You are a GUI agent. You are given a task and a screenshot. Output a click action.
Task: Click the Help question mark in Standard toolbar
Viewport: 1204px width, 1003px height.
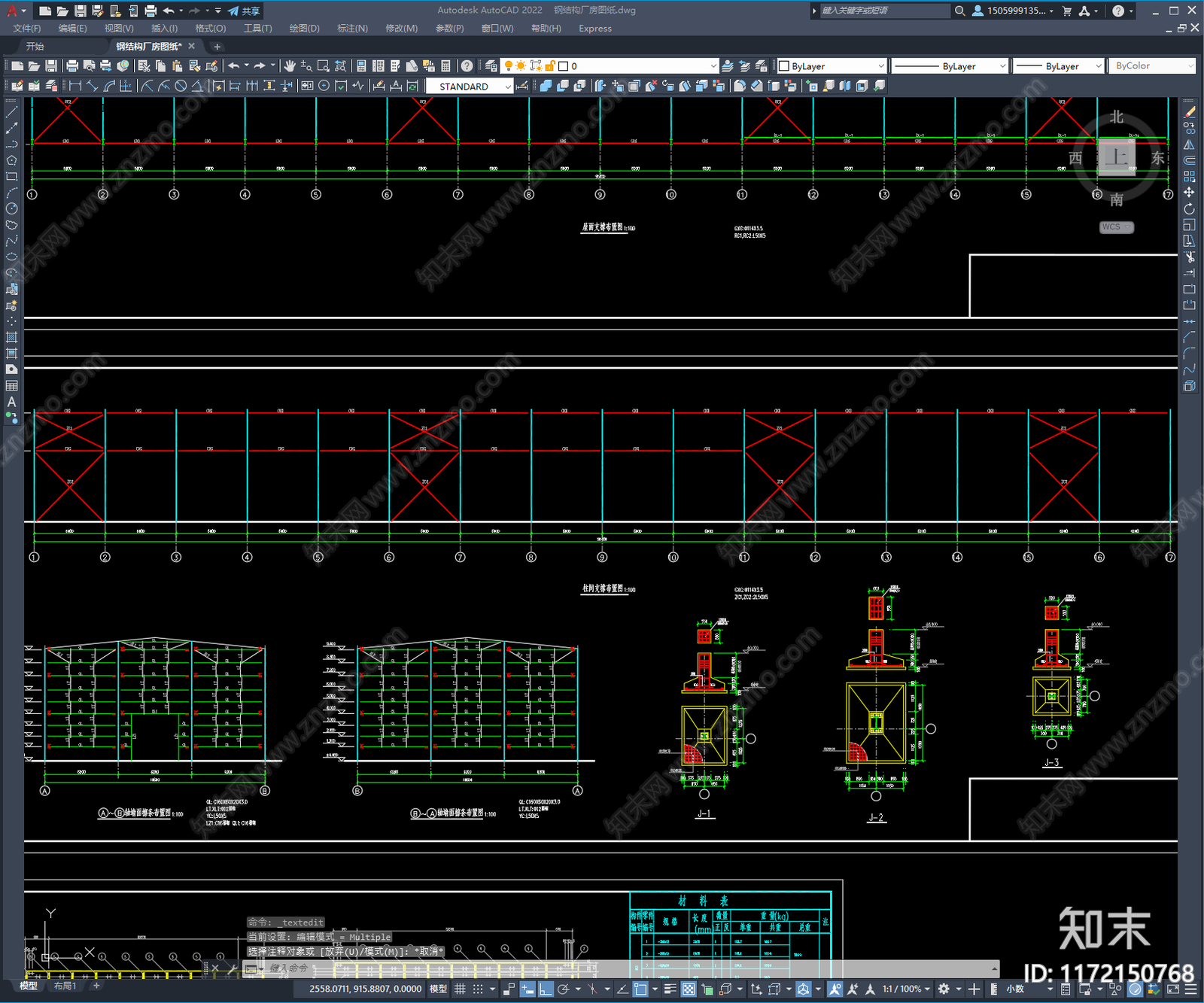coord(467,66)
